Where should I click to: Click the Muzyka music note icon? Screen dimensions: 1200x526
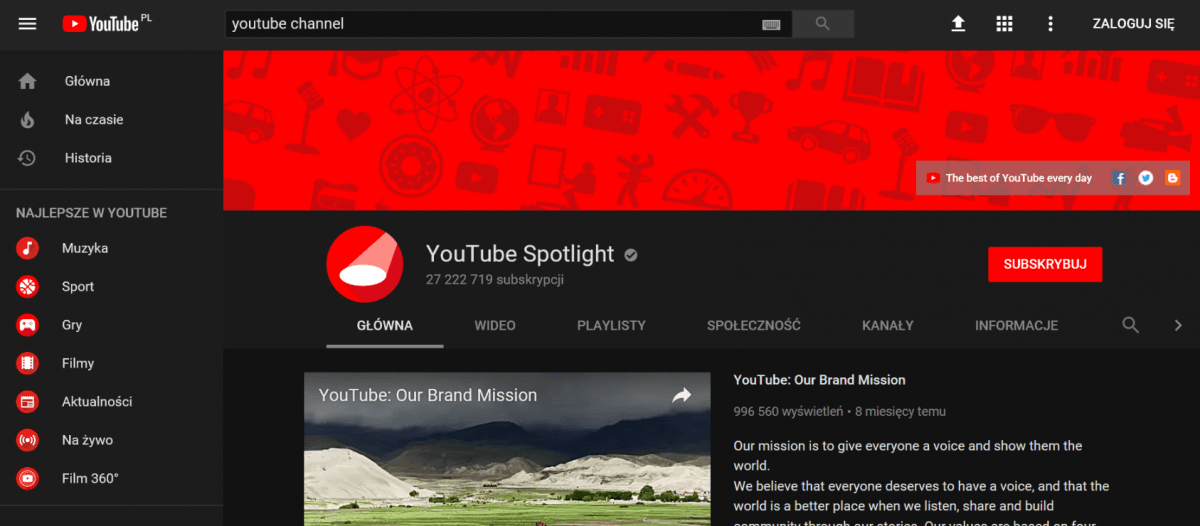pos(27,248)
